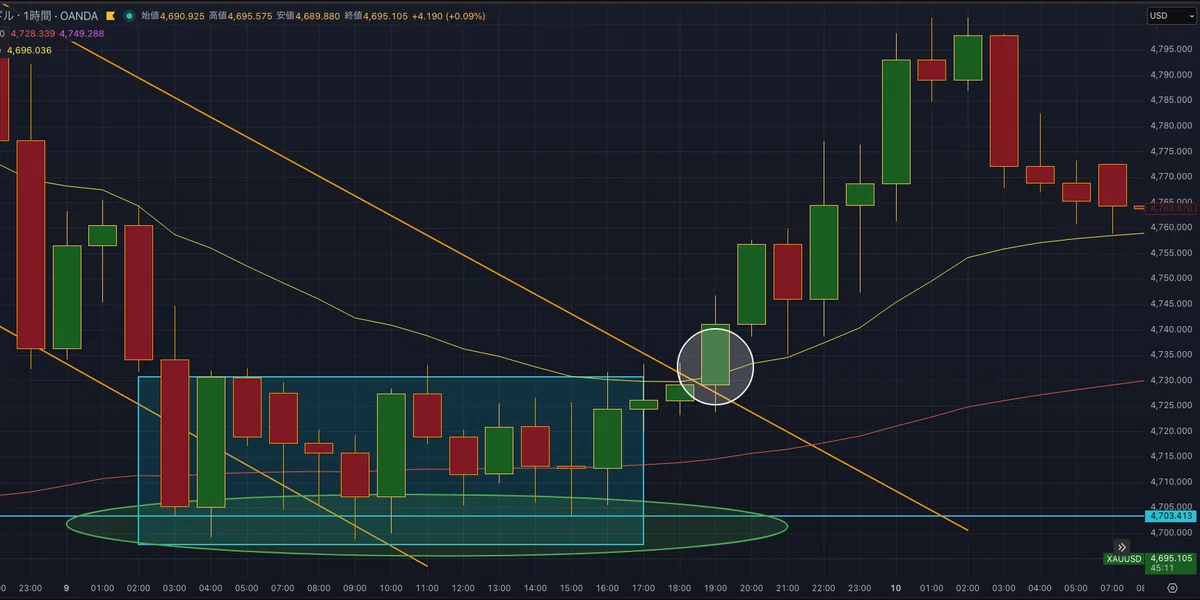Screen dimensions: 1200x600
Task: Click time axis label 19:00
Action: (715, 588)
